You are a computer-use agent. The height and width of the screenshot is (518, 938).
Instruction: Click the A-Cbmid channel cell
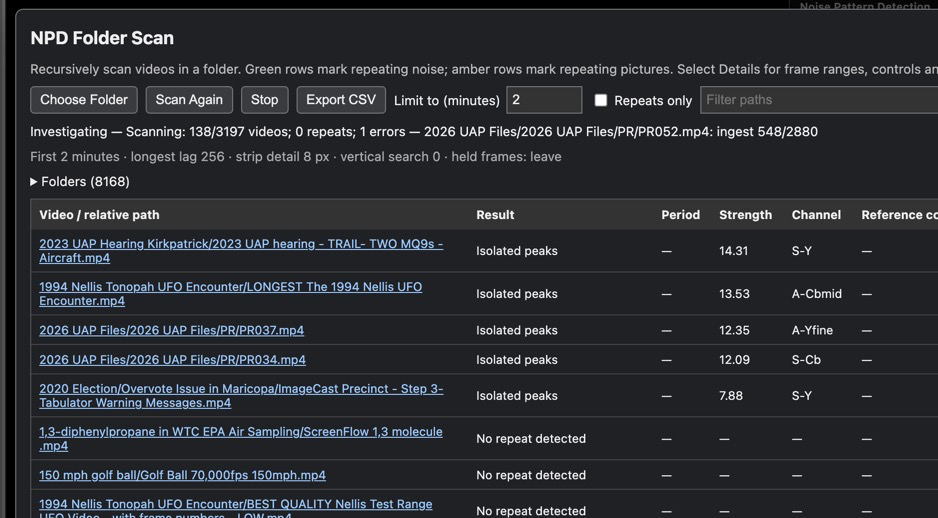tap(817, 294)
